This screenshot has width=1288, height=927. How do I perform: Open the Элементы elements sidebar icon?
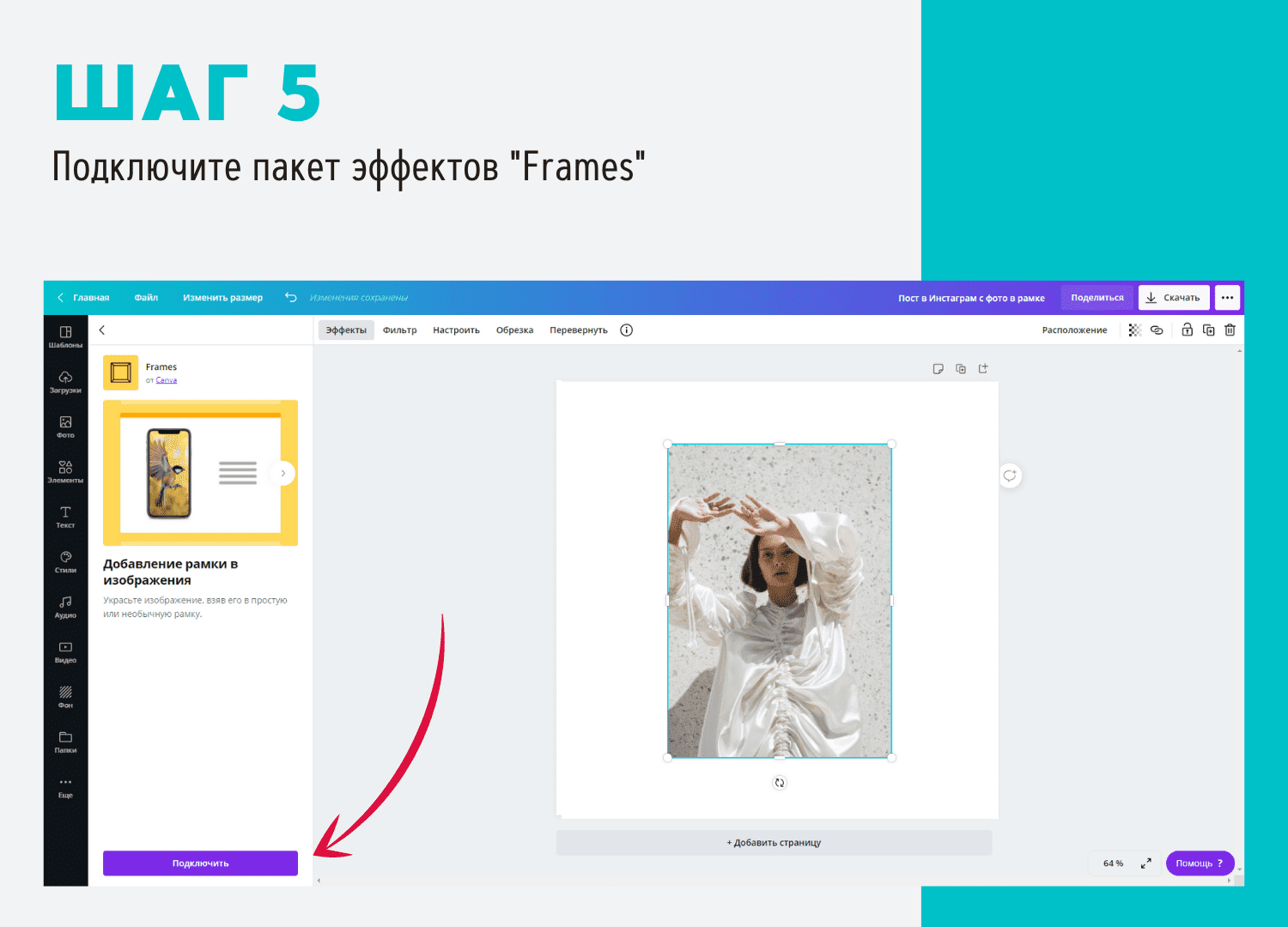[65, 471]
